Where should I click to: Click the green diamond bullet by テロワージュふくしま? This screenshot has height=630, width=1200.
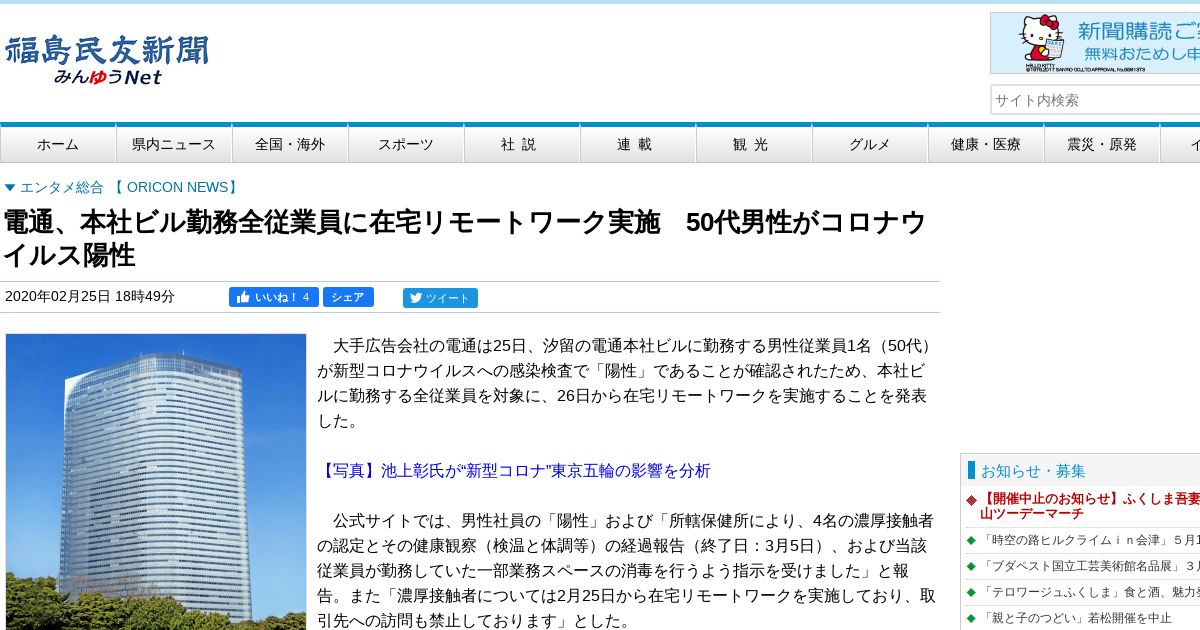pyautogui.click(x=971, y=592)
